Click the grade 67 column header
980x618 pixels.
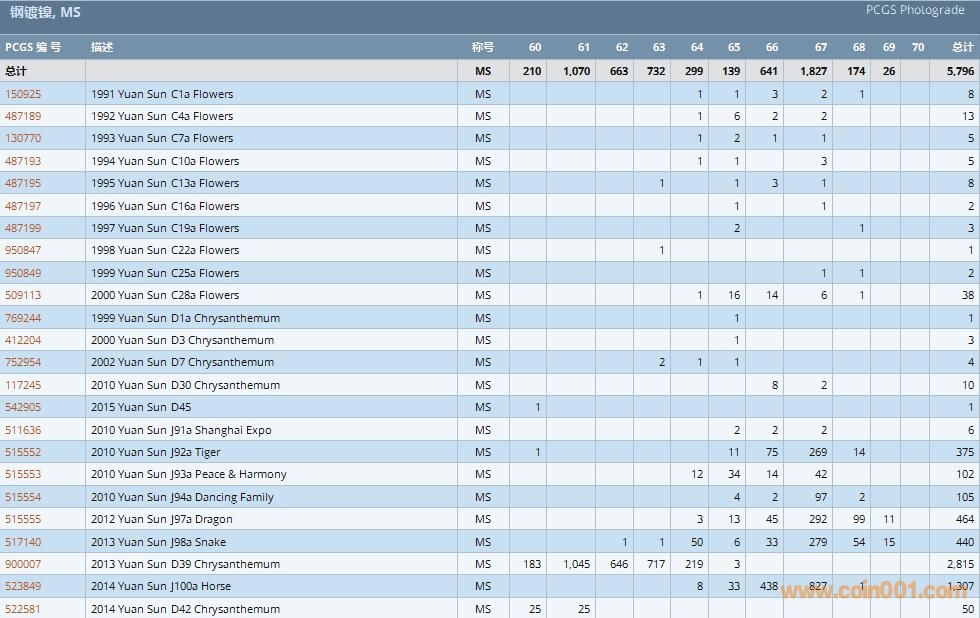pyautogui.click(x=820, y=47)
